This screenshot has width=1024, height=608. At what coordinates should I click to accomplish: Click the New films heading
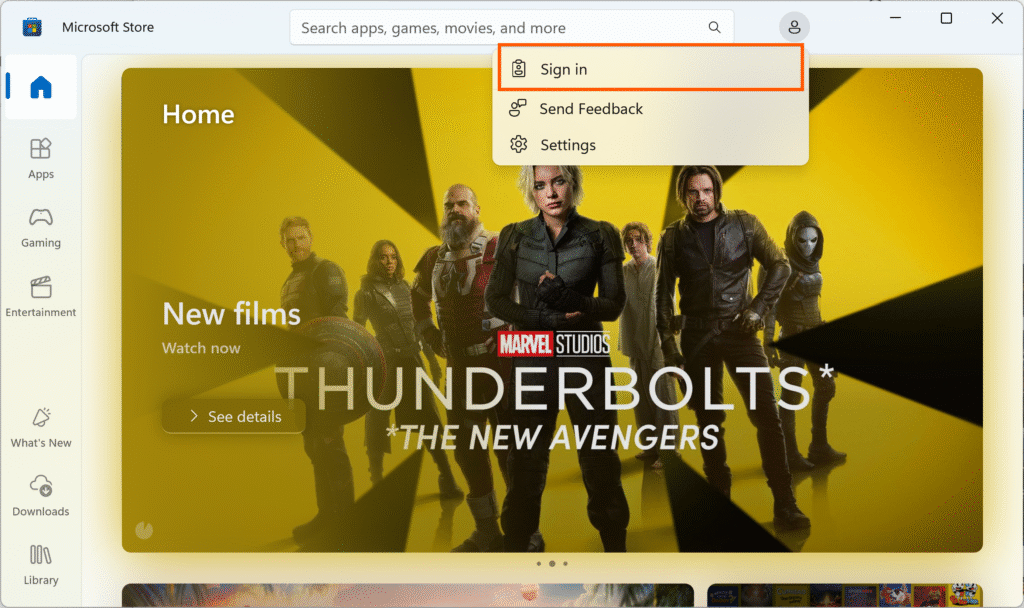[x=231, y=314]
